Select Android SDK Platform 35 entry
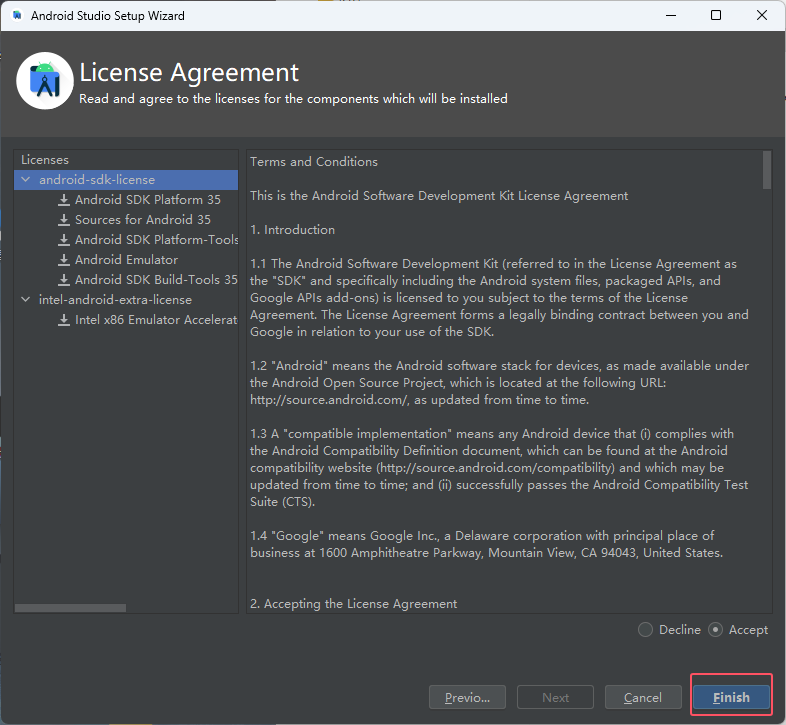The image size is (786, 725). pyautogui.click(x=148, y=200)
